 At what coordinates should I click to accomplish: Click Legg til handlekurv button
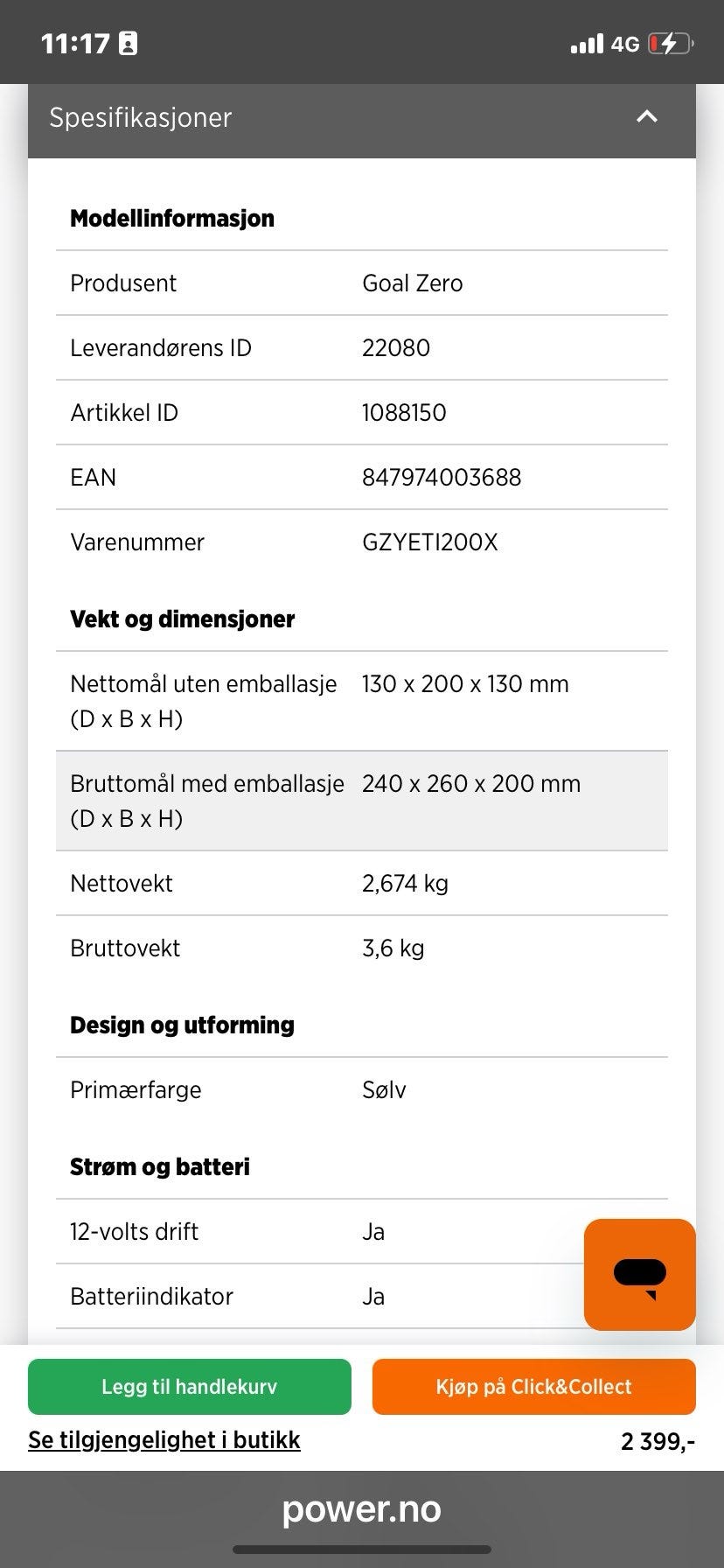(190, 1387)
